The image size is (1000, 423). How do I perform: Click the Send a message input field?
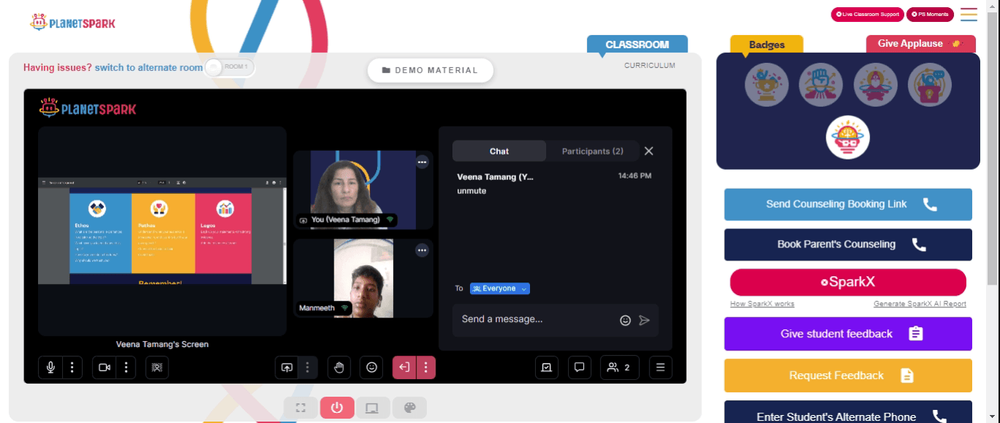click(x=536, y=320)
